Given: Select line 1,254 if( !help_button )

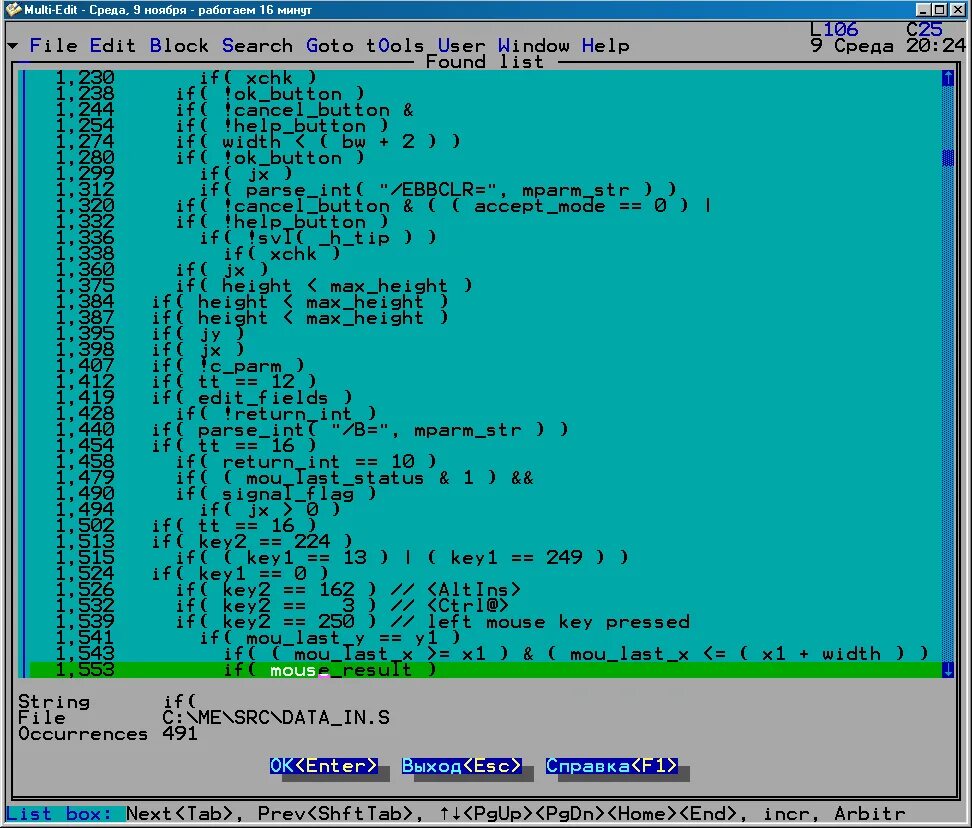Looking at the screenshot, I should pyautogui.click(x=485, y=126).
